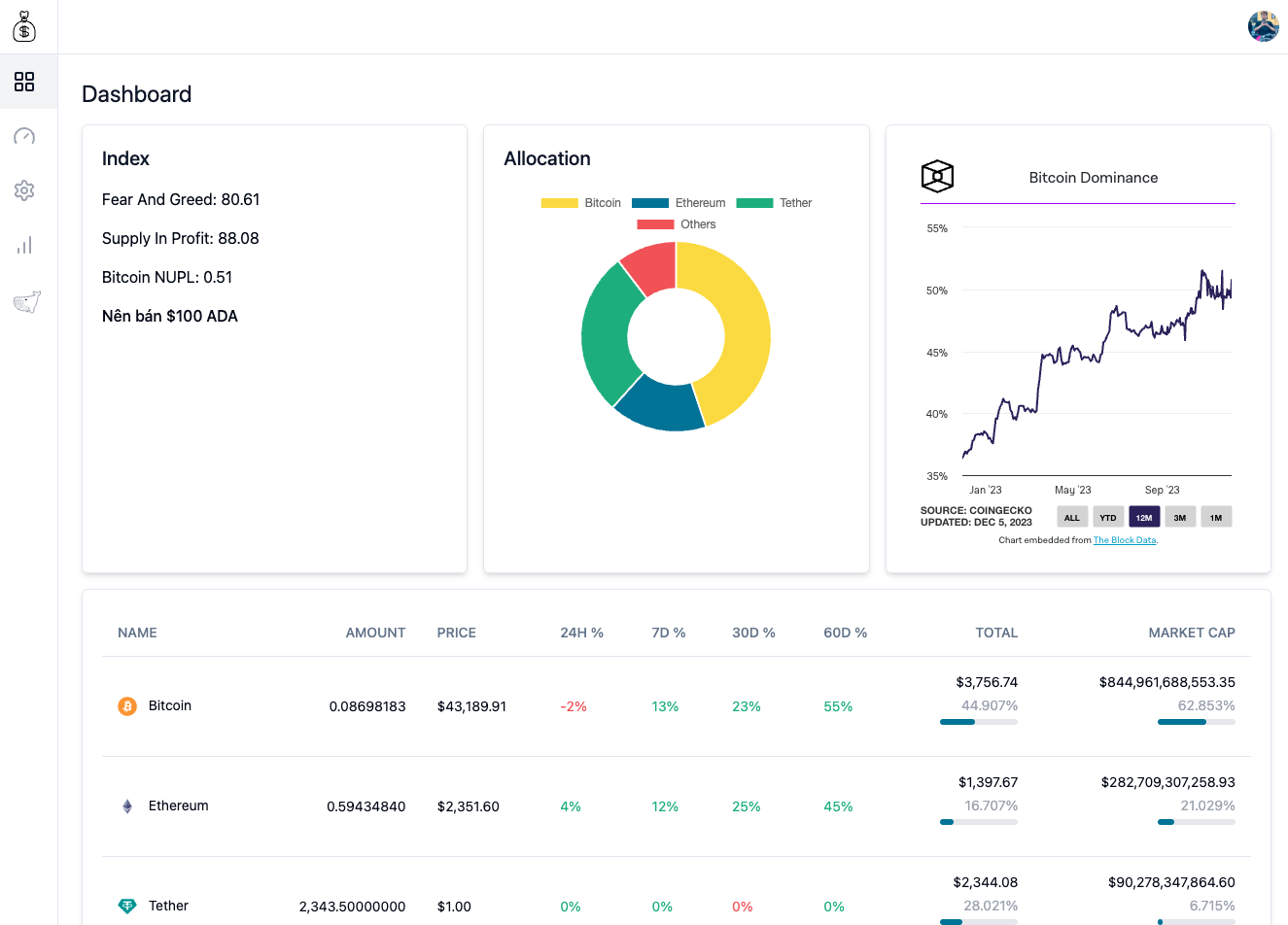1288x925 pixels.
Task: Click Bitcoin price $43,189.91
Action: 471,706
